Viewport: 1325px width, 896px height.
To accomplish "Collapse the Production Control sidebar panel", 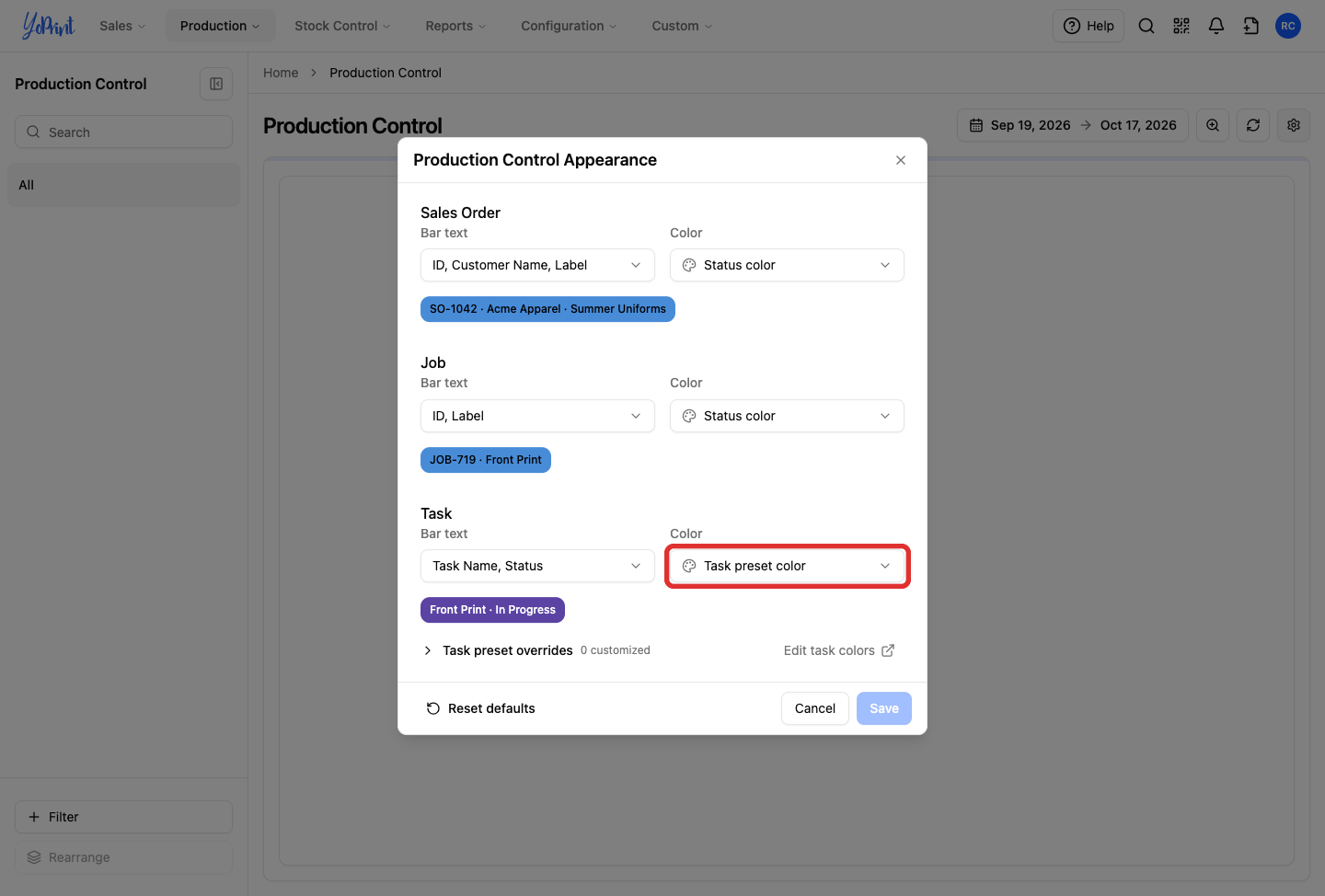I will 216,84.
